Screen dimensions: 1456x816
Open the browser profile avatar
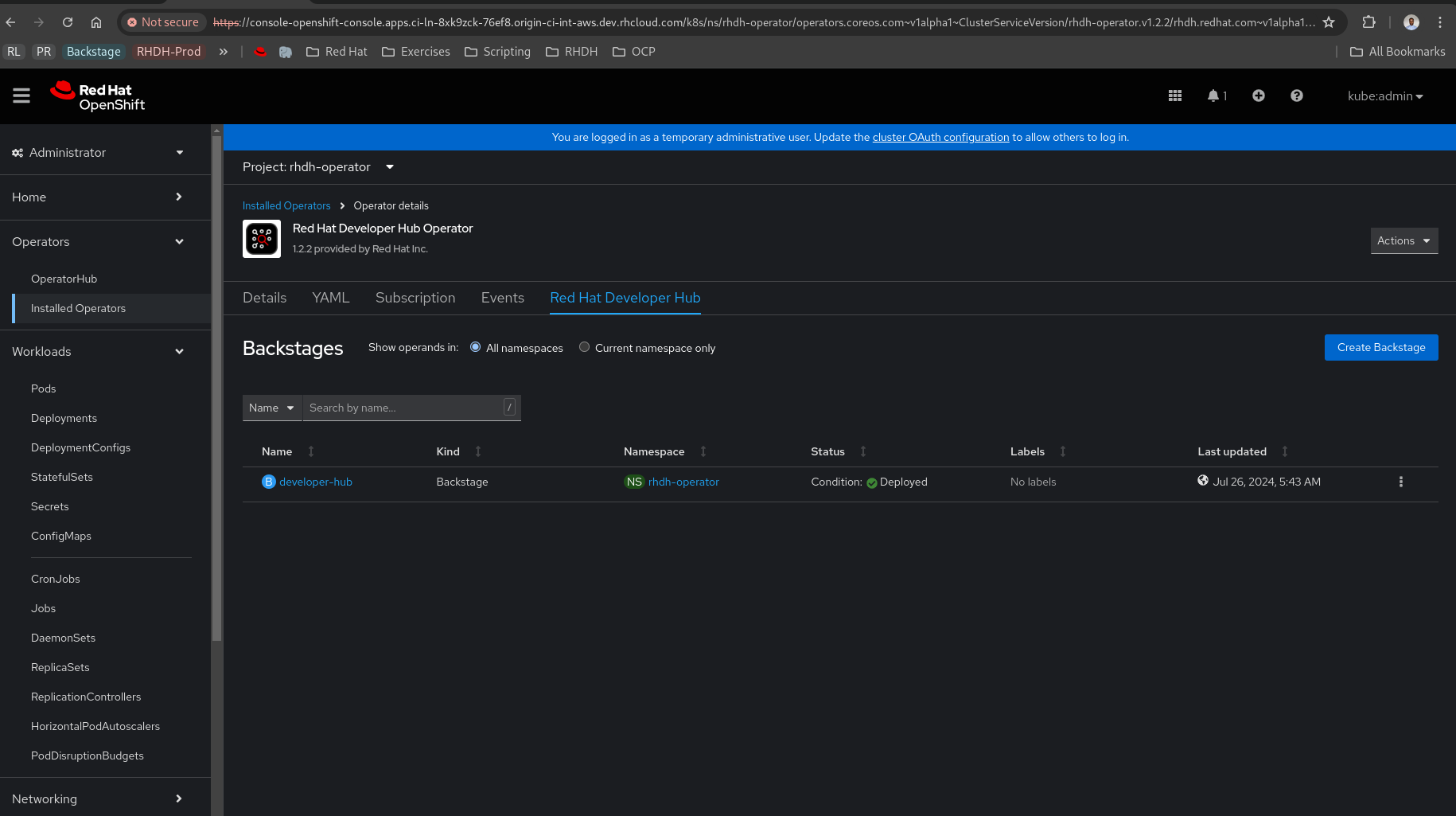(x=1411, y=22)
